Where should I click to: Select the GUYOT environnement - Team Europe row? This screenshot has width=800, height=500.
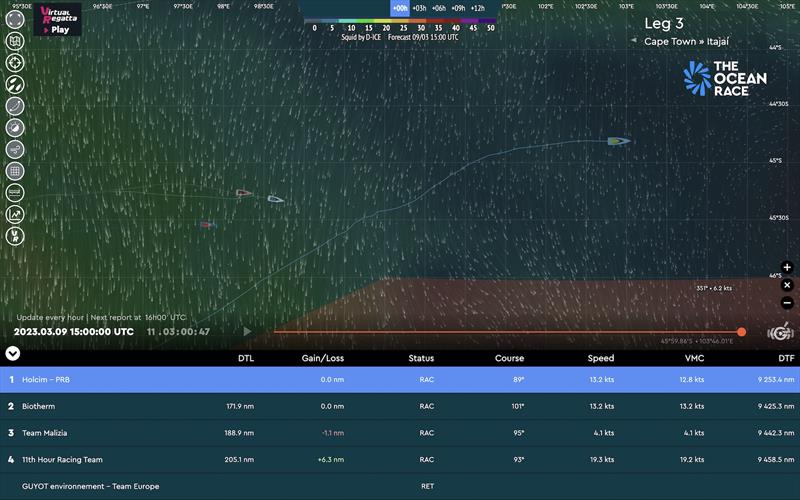(400, 486)
